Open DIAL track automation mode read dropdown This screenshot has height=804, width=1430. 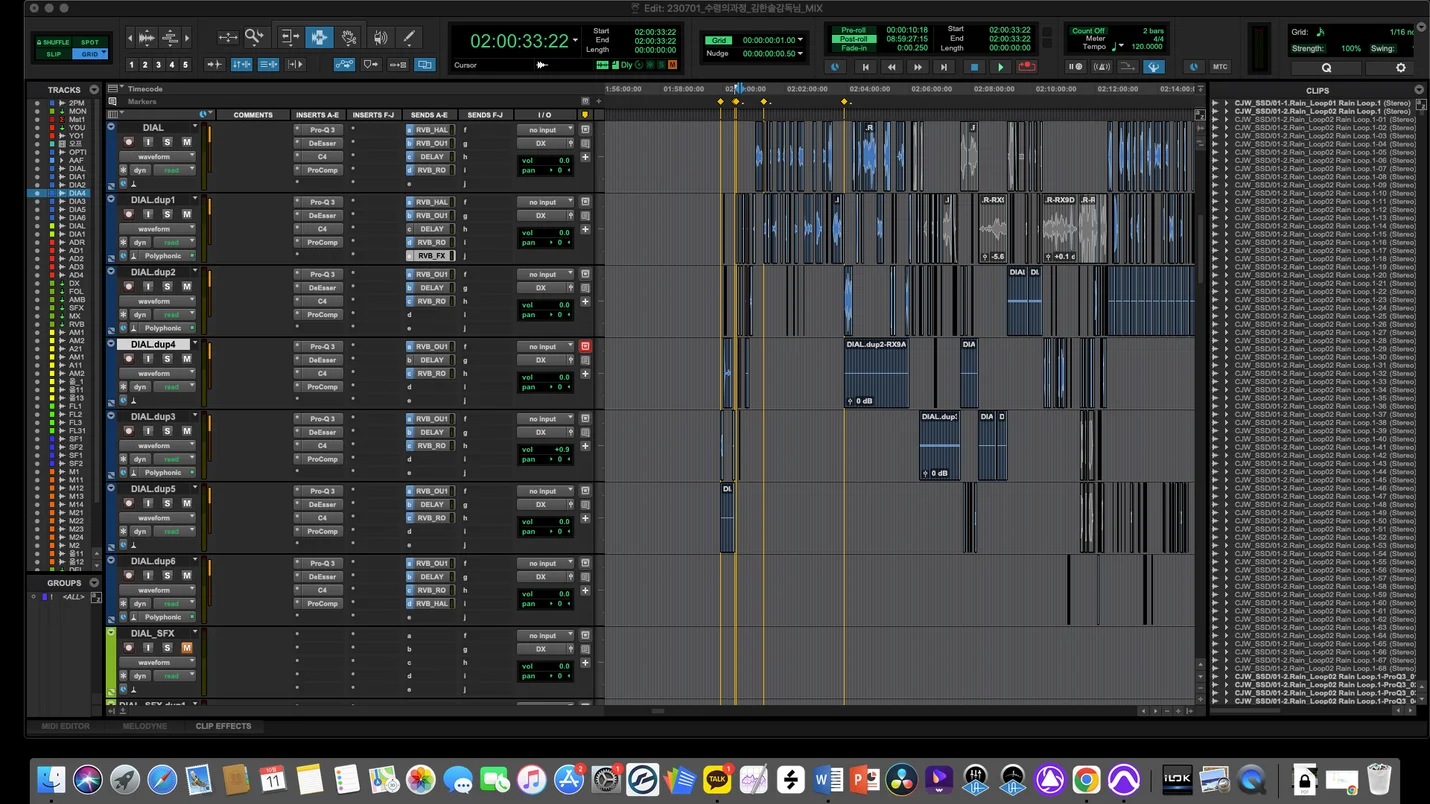172,171
